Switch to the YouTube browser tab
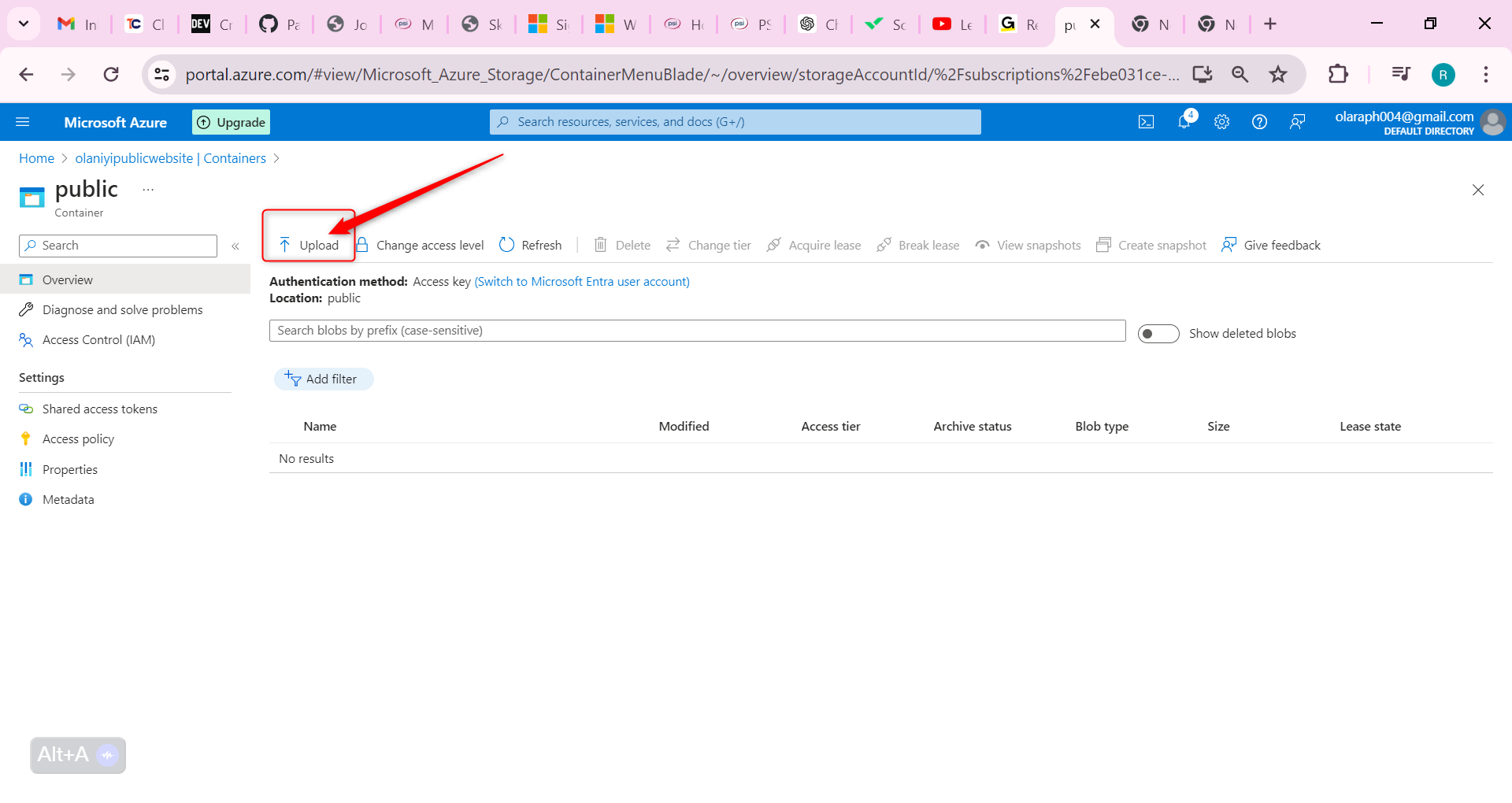Image resolution: width=1512 pixels, height=803 pixels. [952, 24]
